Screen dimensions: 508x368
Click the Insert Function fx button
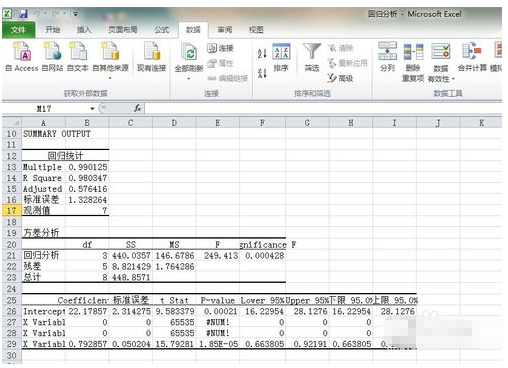click(x=137, y=108)
